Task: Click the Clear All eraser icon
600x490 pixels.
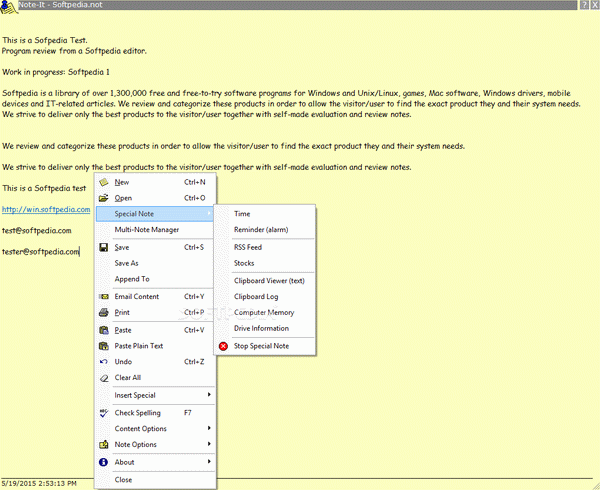Action: (104, 378)
